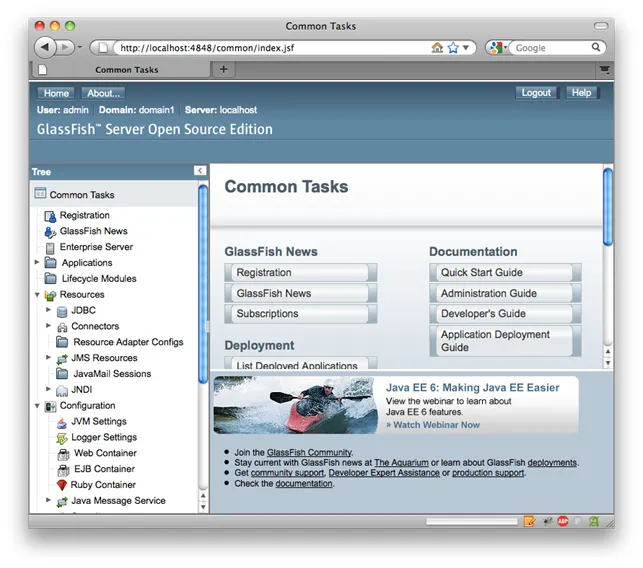Open the Help button
The image size is (643, 568).
(581, 93)
